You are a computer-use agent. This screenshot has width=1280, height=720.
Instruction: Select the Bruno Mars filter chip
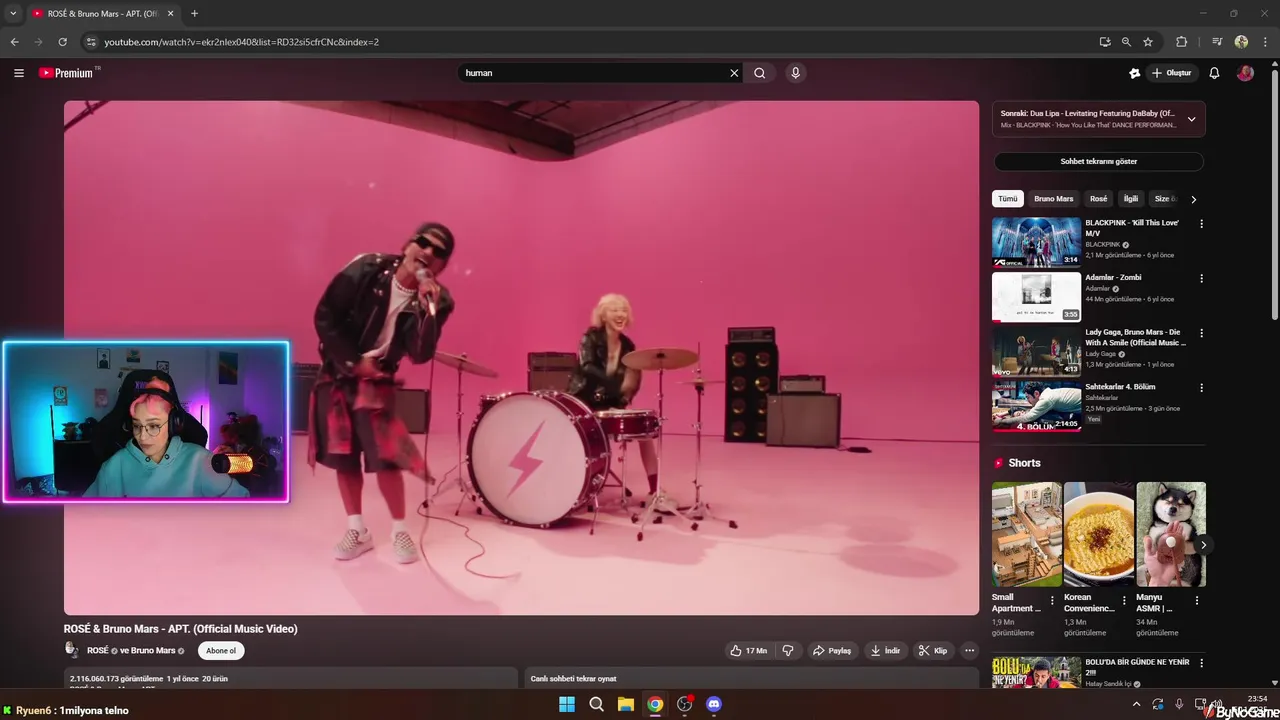point(1053,199)
